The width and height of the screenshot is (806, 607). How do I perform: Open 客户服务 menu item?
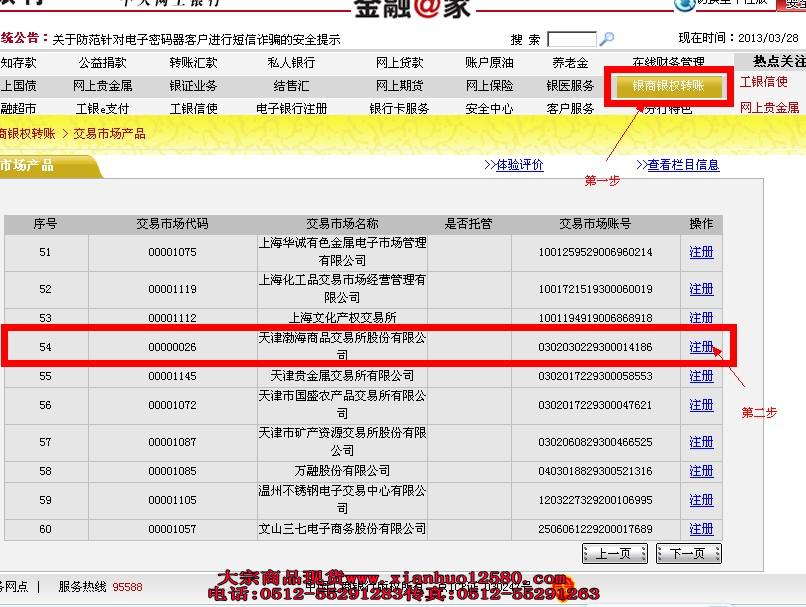[x=570, y=109]
